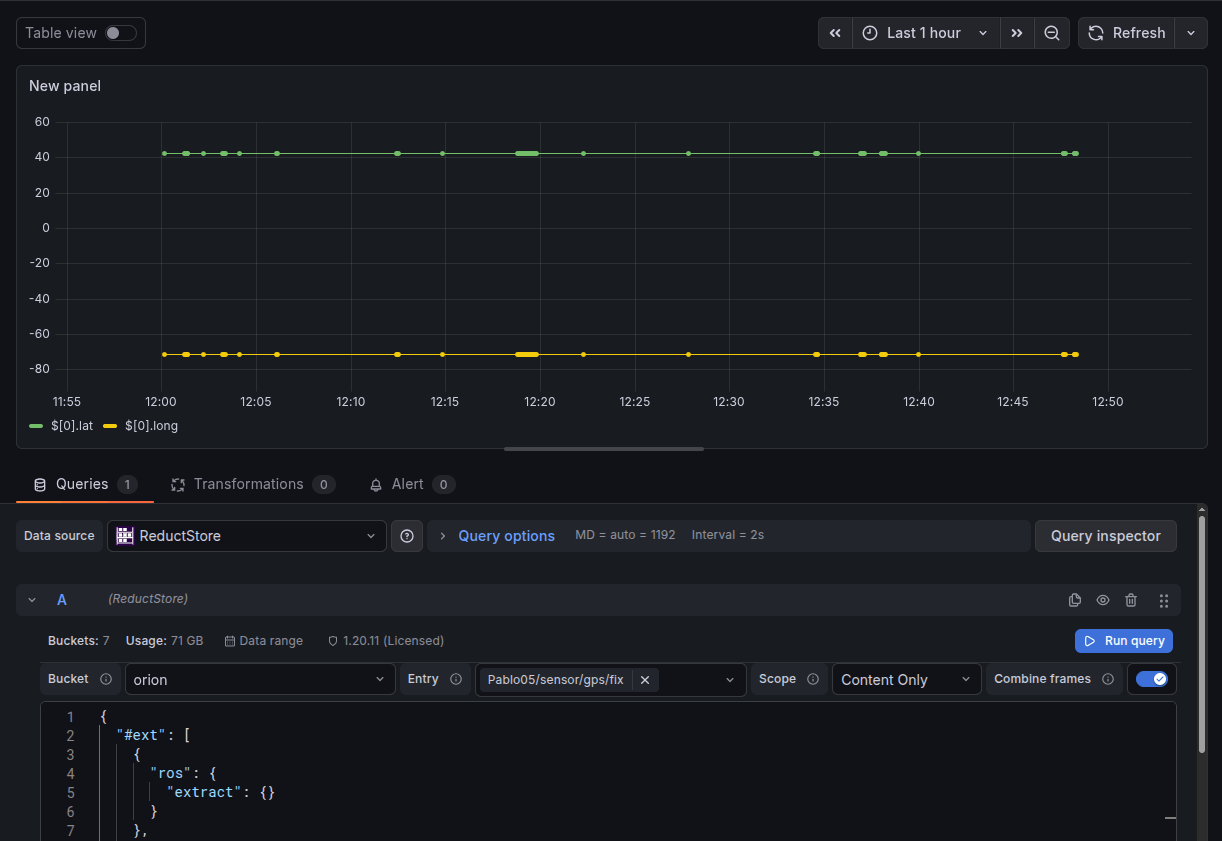Open the Query inspector
The height and width of the screenshot is (841, 1222).
[x=1105, y=536]
